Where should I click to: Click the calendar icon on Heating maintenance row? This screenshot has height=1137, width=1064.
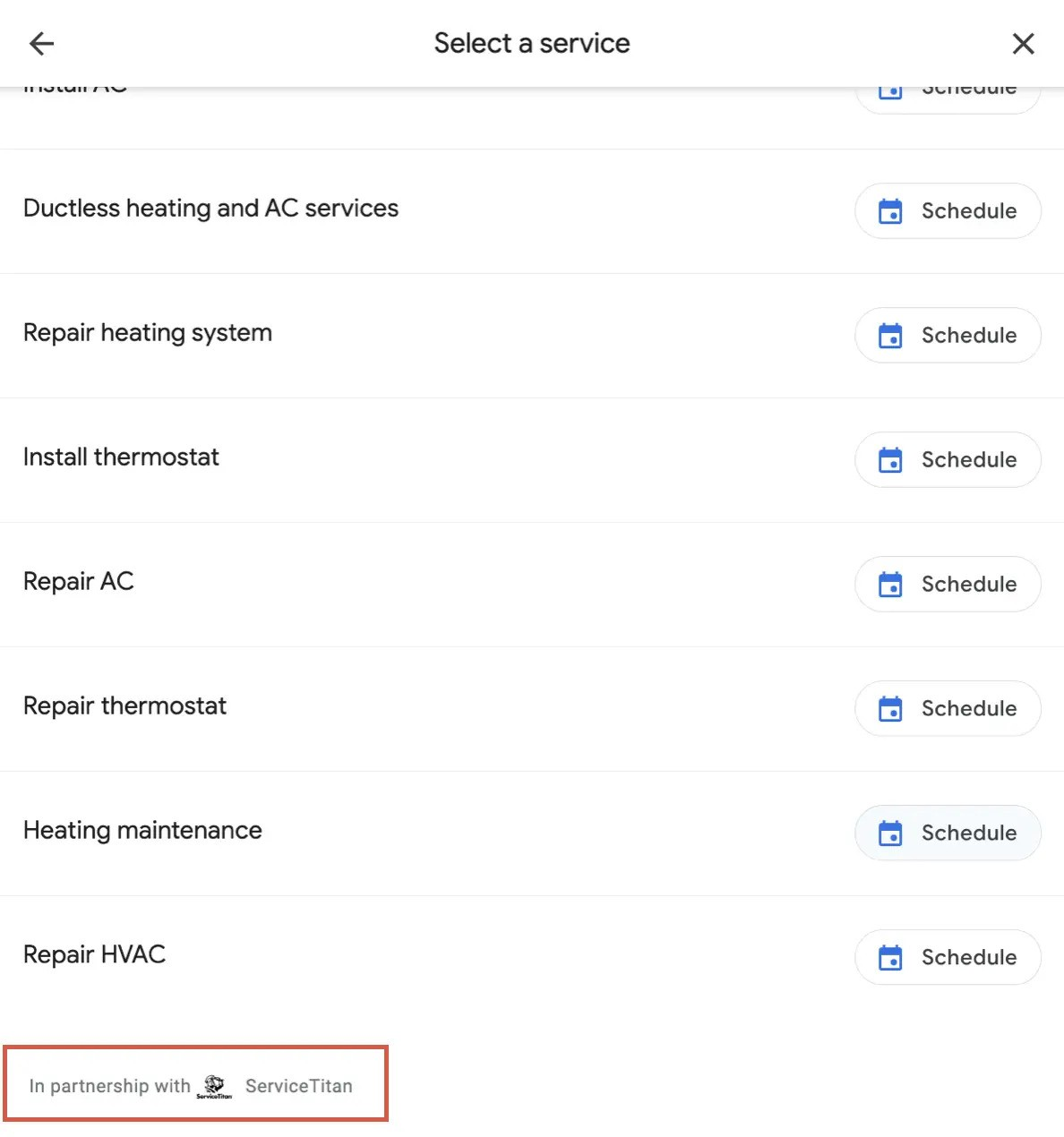click(889, 833)
